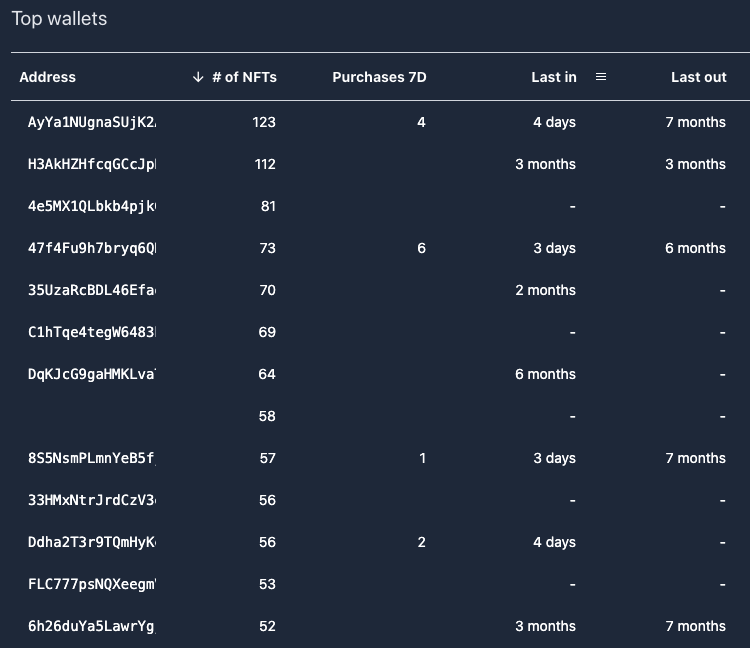Image resolution: width=750 pixels, height=648 pixels.
Task: Select the 123 NFT count cell
Action: coord(264,122)
